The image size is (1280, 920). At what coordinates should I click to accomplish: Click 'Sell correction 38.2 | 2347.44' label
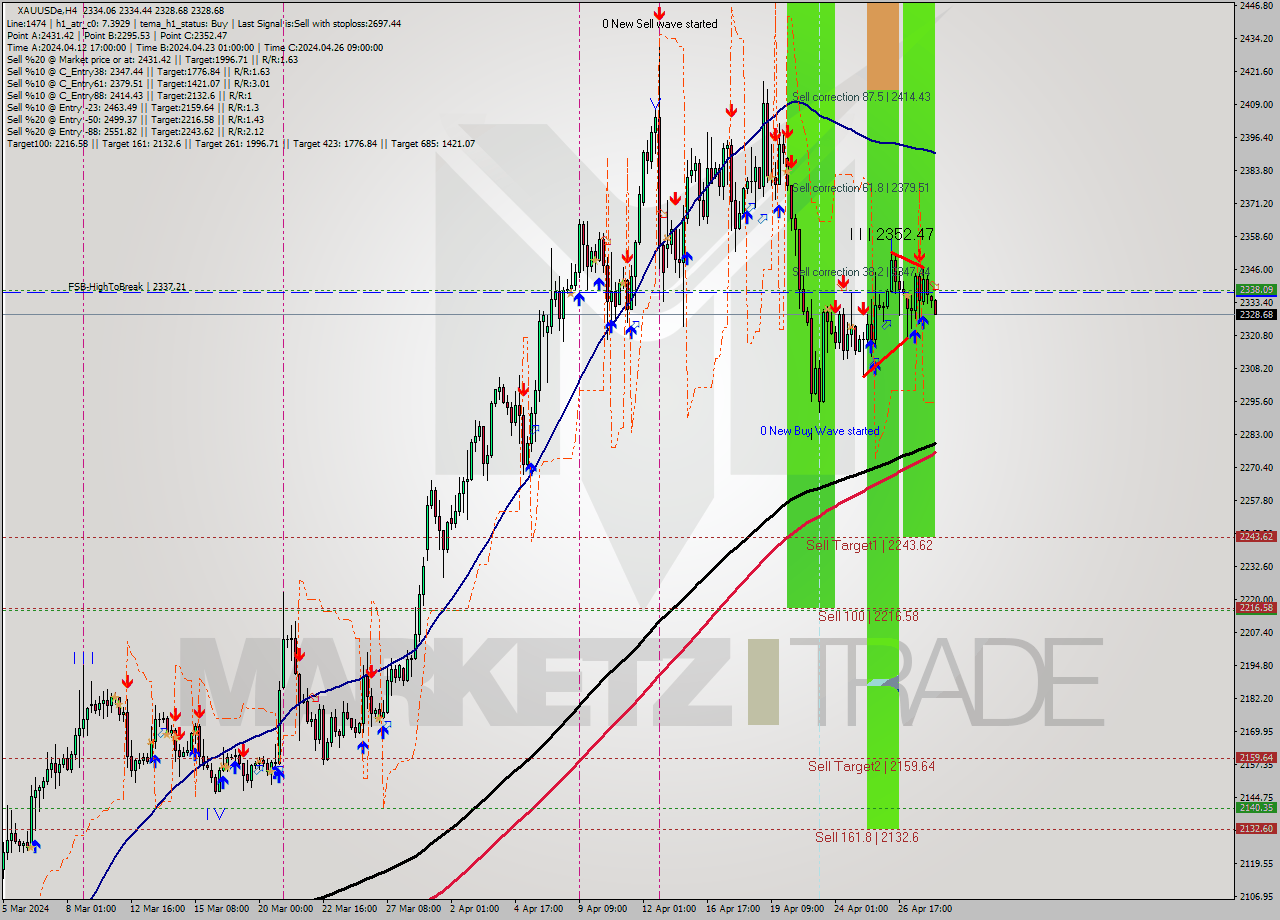point(861,272)
